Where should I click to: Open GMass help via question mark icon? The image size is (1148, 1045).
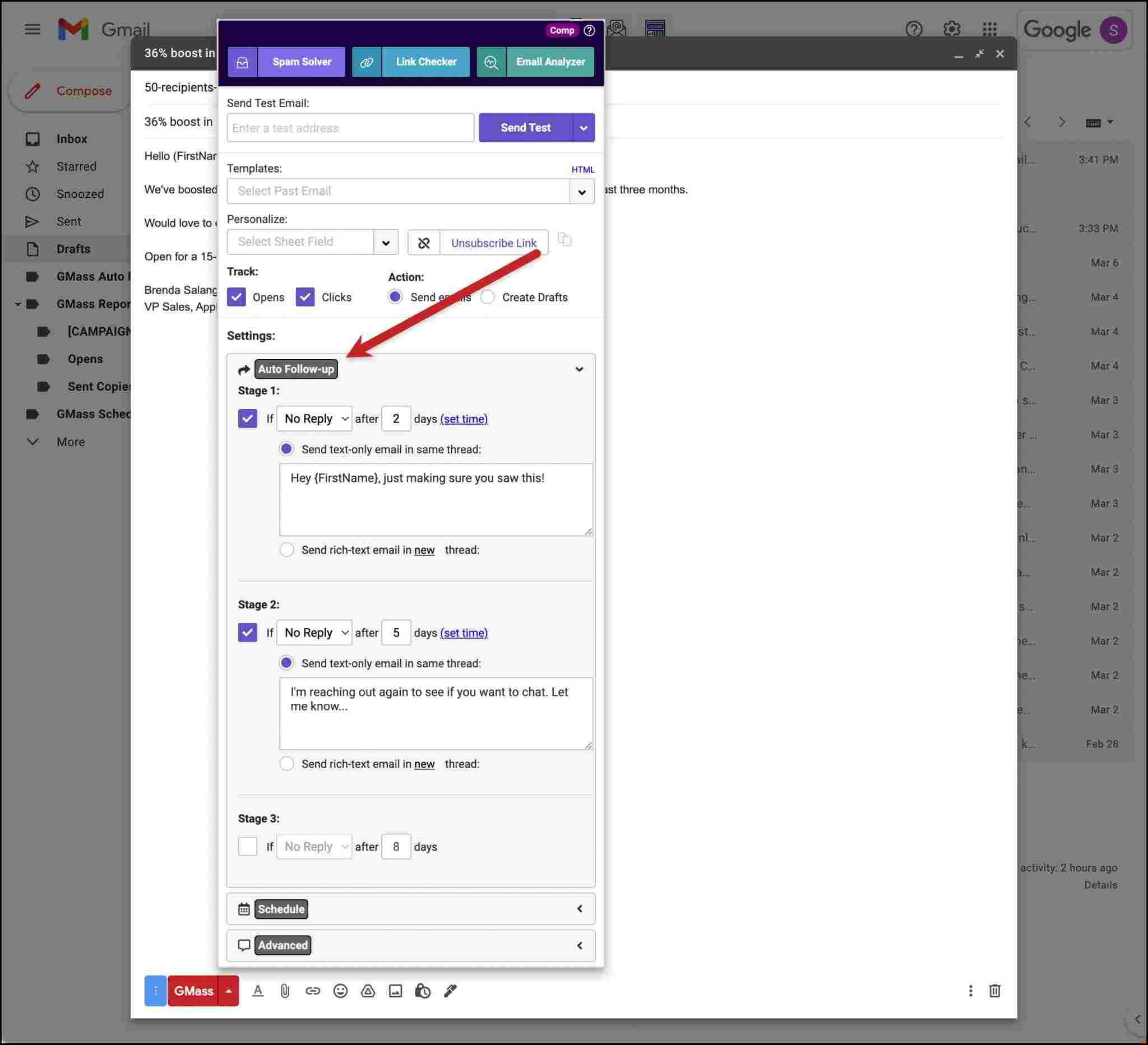589,30
